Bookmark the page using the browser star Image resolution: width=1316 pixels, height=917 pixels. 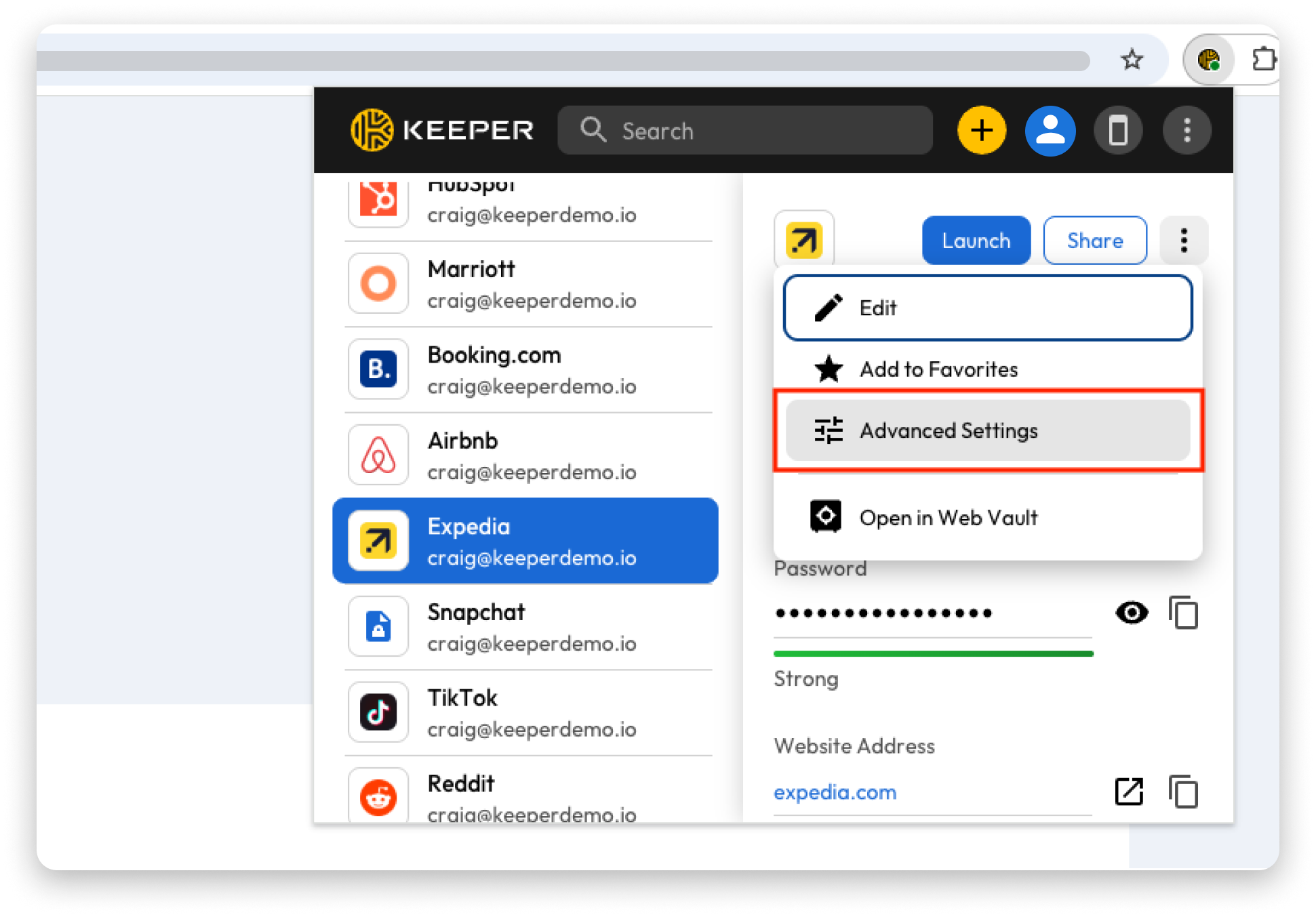tap(1132, 60)
